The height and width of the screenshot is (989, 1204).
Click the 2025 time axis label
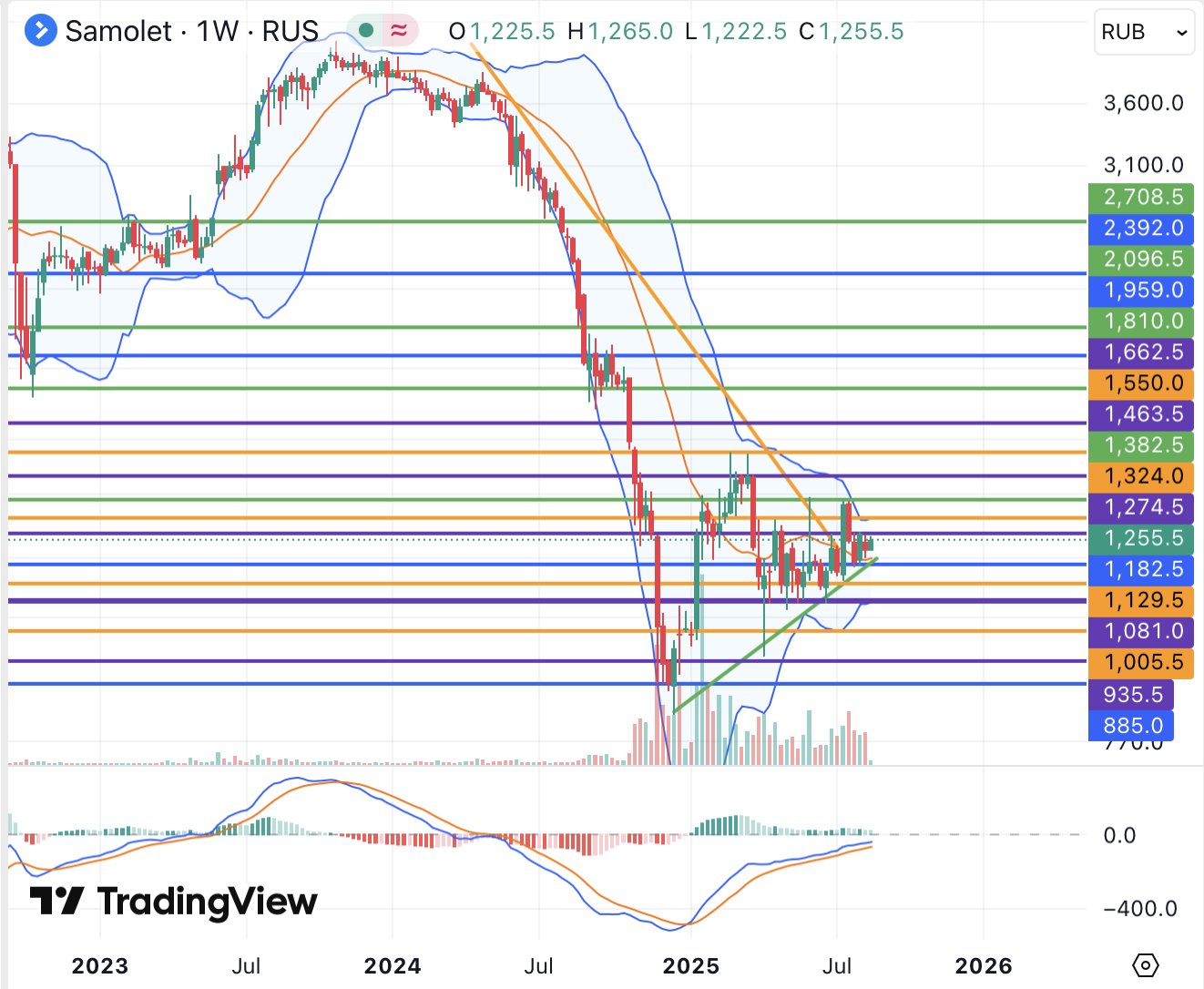[x=690, y=965]
